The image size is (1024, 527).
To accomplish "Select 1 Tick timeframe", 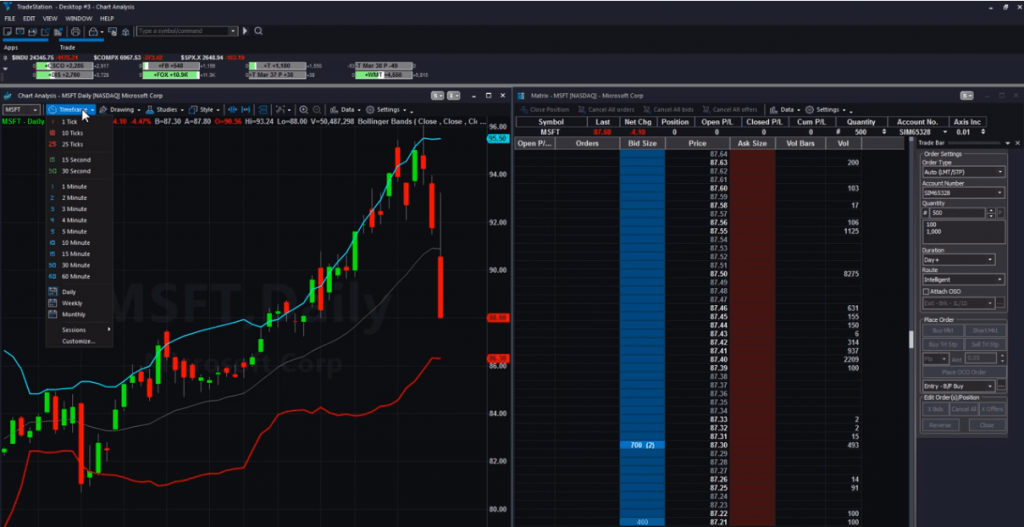I will click(x=79, y=121).
